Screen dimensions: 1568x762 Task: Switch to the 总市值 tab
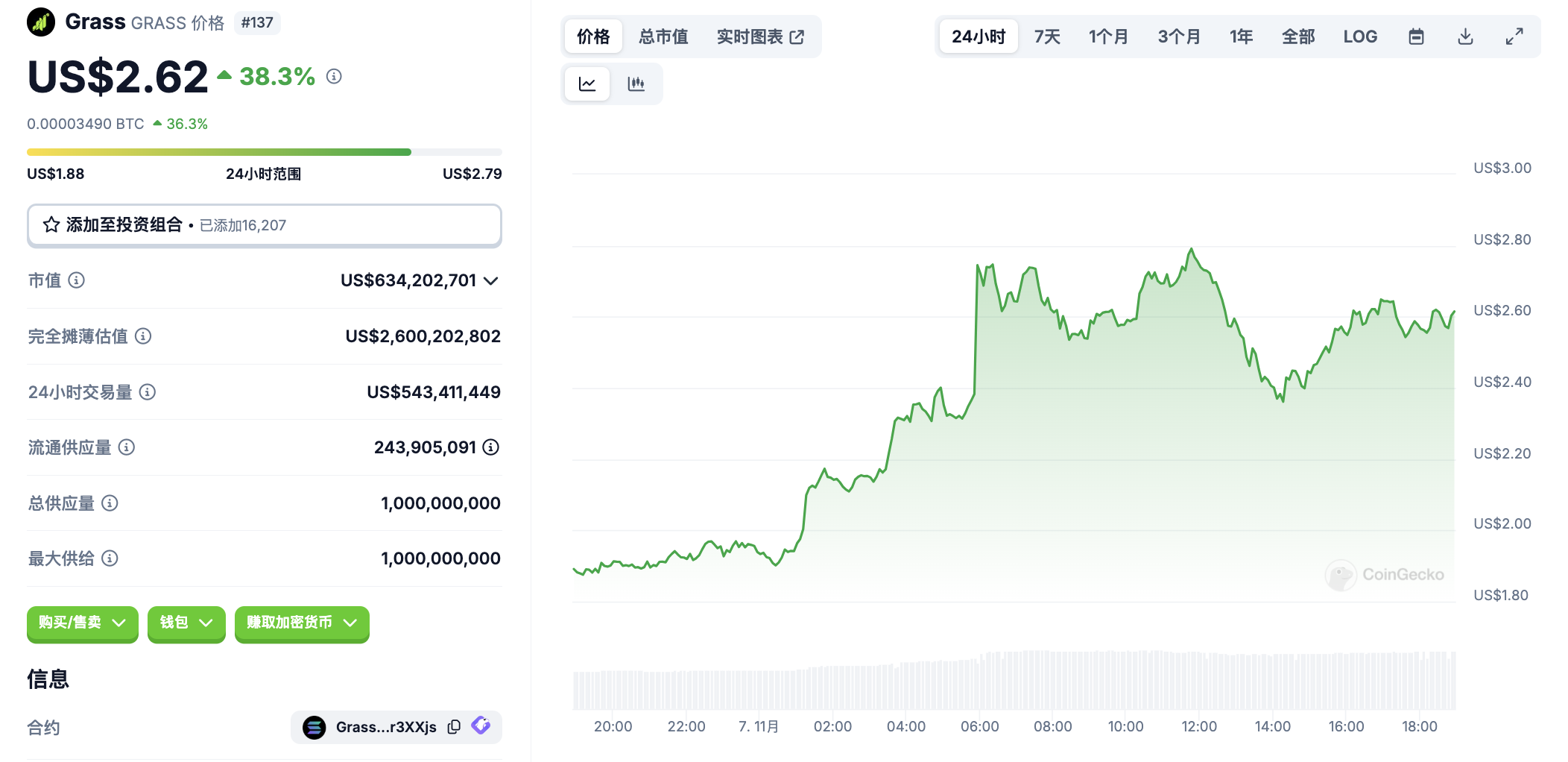point(663,37)
